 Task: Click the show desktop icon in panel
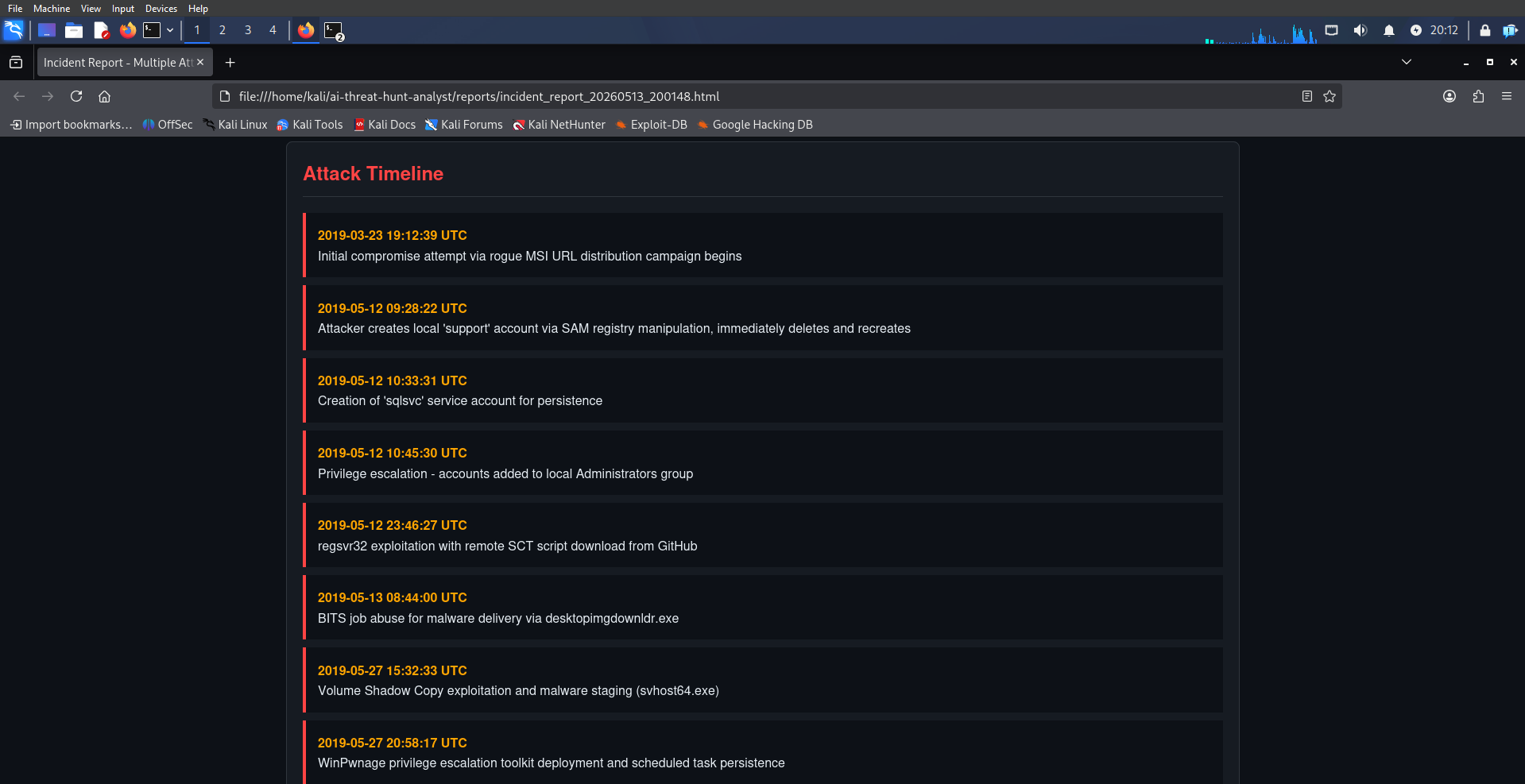[47, 30]
